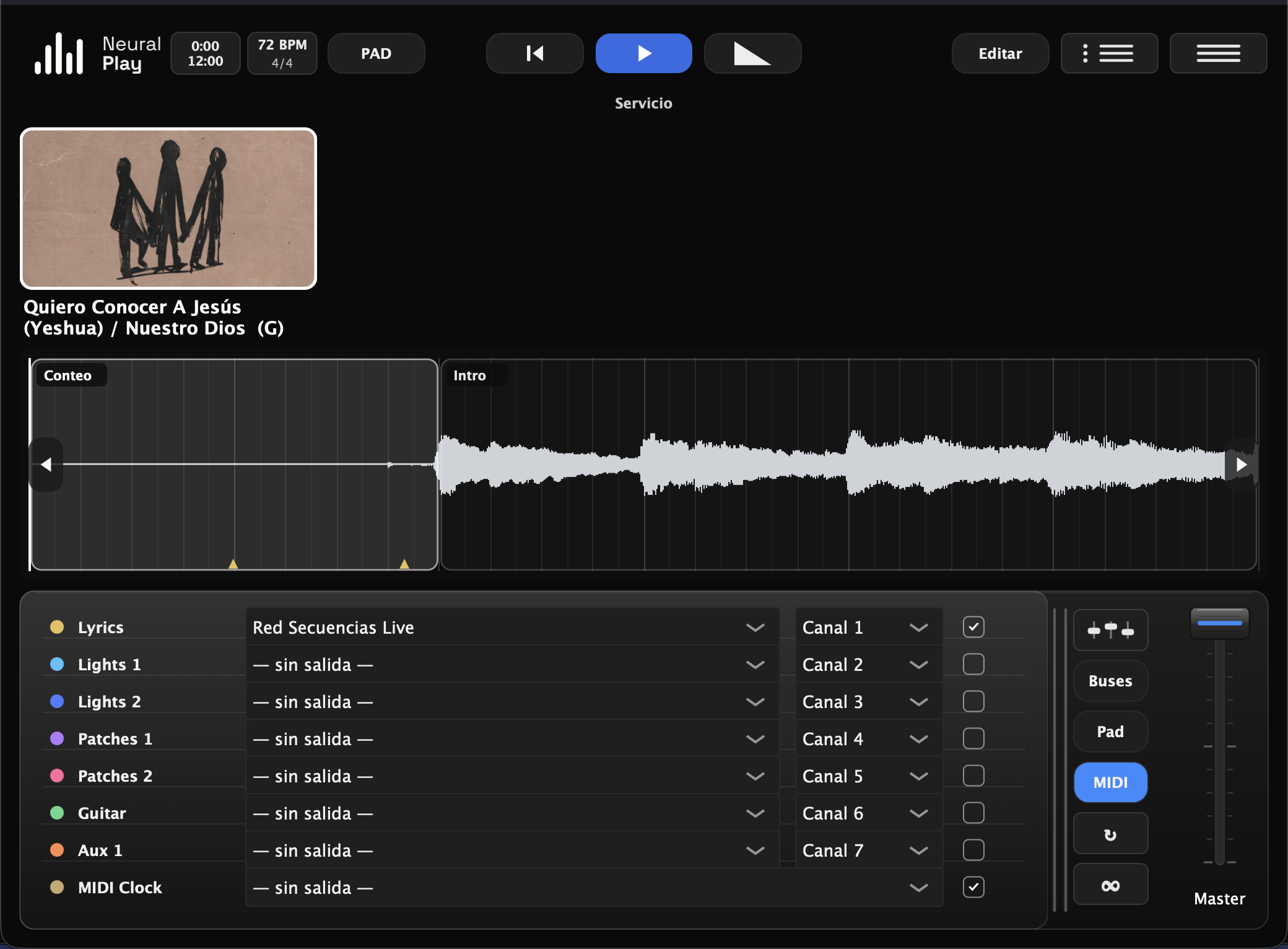Open the setlist menu with dots icon
Screen dimensions: 1288x949
(x=1110, y=53)
